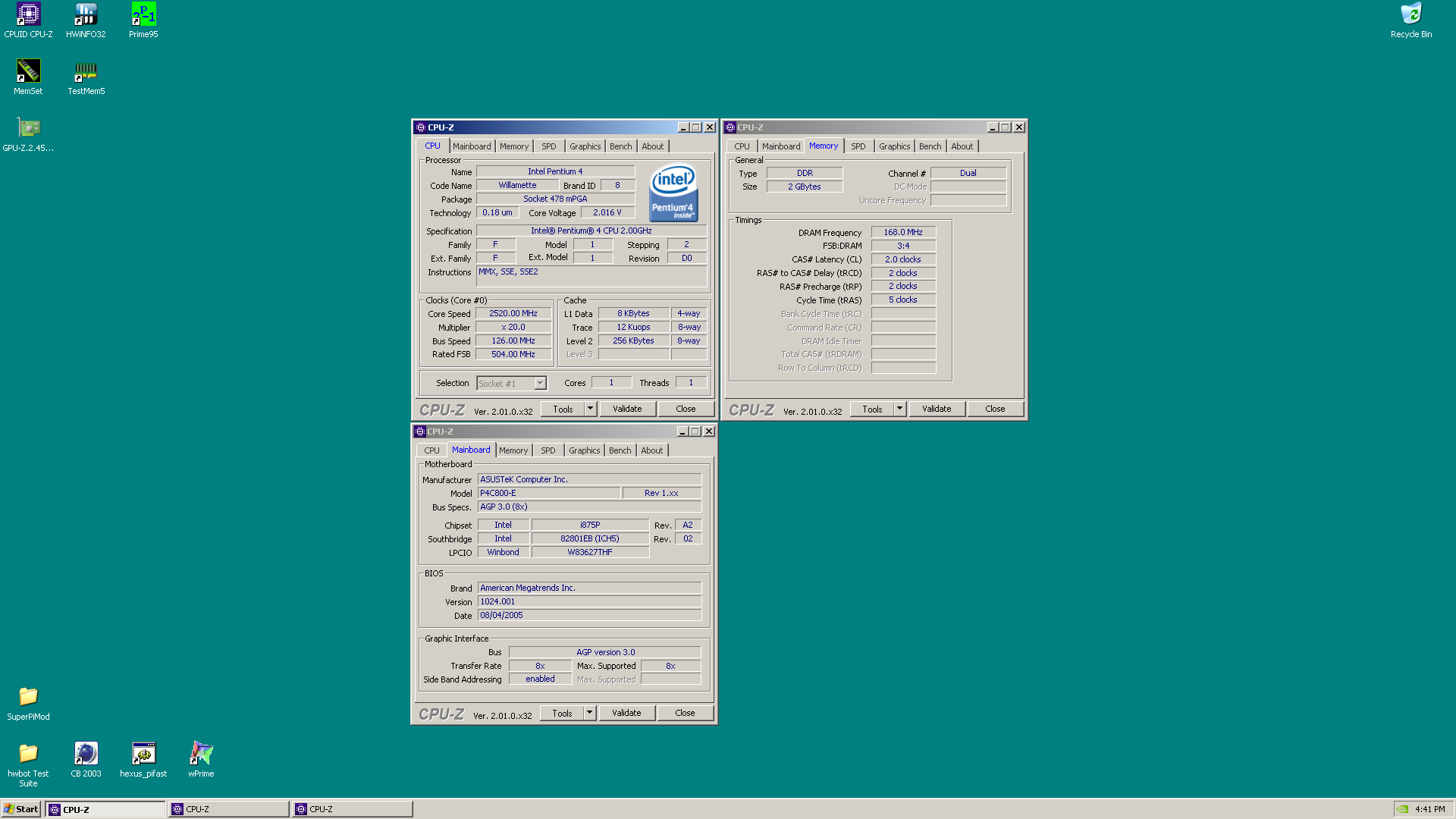This screenshot has height=819, width=1456.
Task: Click the CPU-Z title icon in Mainboard window
Action: pos(420,431)
